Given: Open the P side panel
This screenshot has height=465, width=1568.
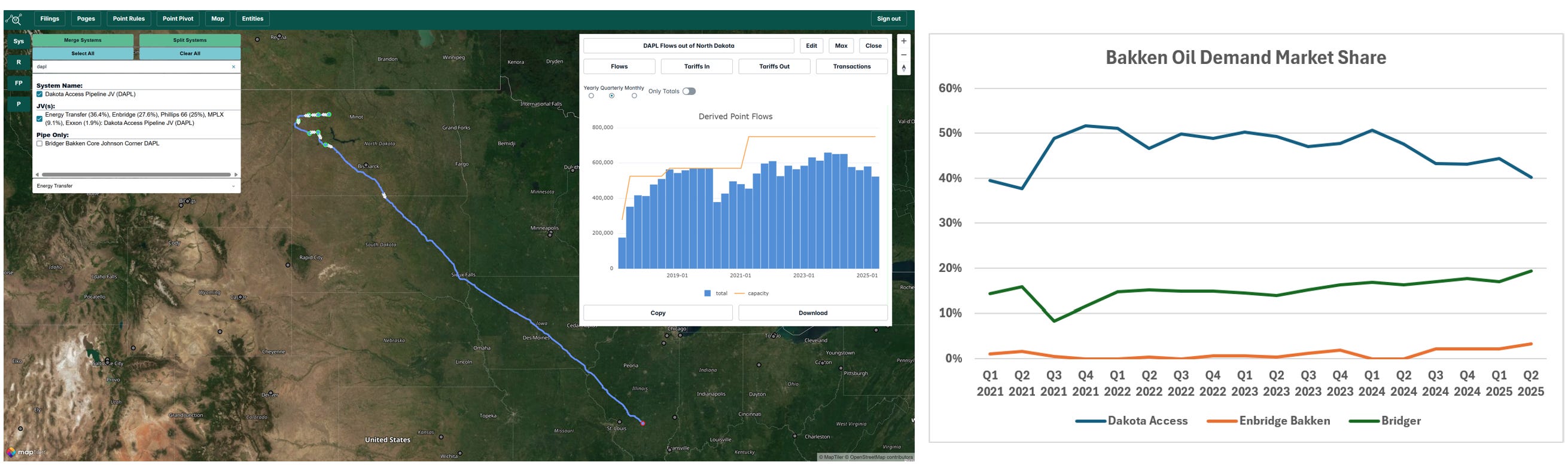Looking at the screenshot, I should 19,104.
